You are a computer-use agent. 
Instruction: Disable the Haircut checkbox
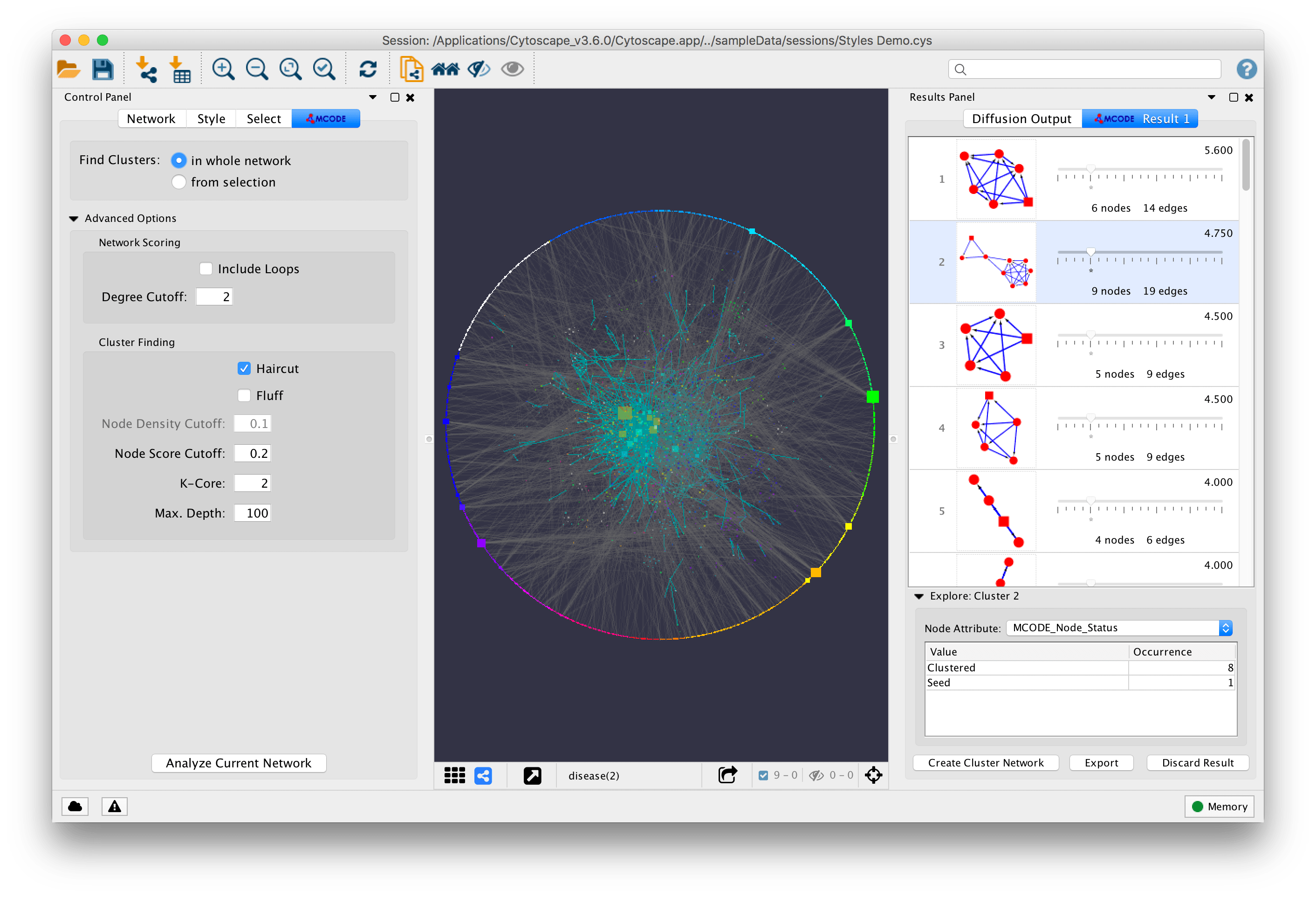tap(244, 368)
